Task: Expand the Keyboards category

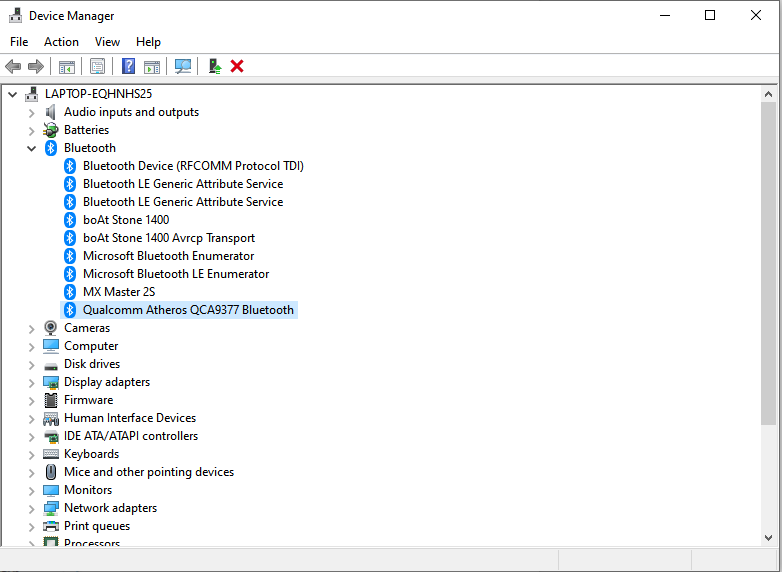Action: click(31, 455)
